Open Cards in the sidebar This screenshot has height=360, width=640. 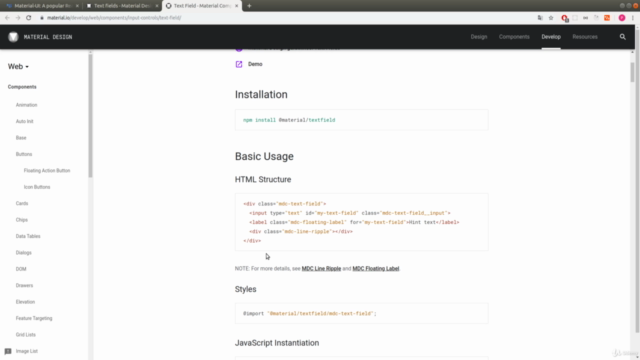pos(22,203)
